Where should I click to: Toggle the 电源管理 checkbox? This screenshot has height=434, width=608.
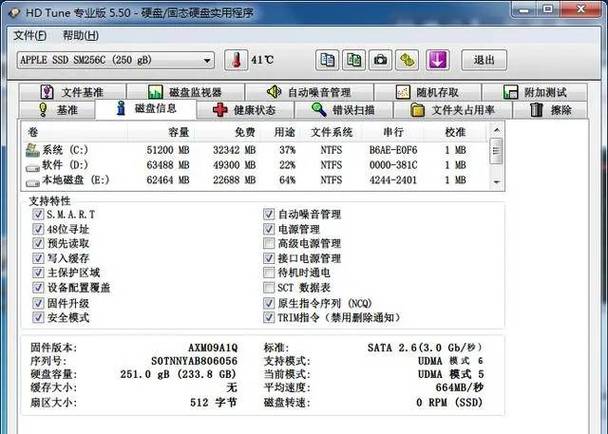pyautogui.click(x=269, y=229)
